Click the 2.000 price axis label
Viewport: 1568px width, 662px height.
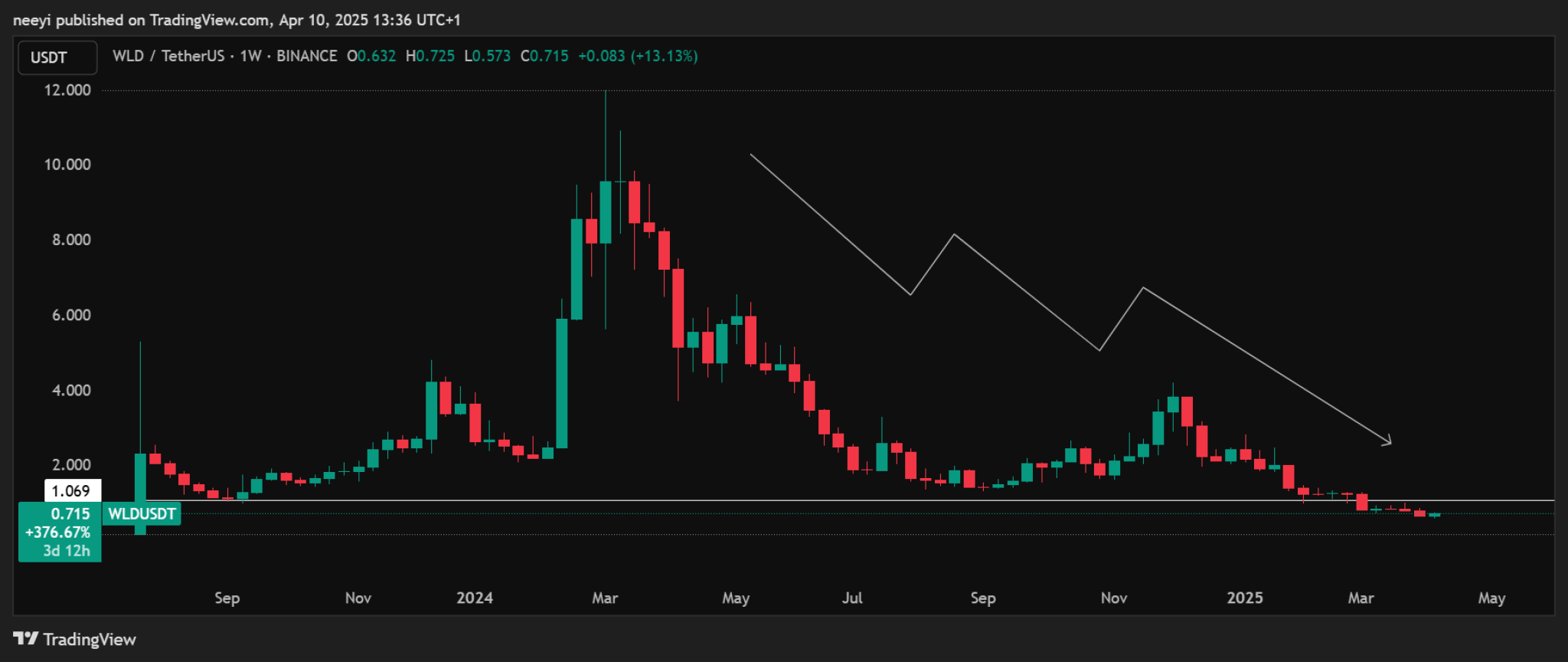pos(71,464)
